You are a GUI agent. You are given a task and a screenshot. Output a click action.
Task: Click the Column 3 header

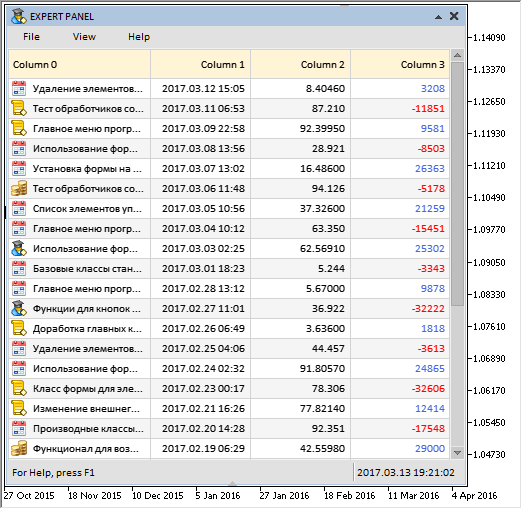click(400, 64)
